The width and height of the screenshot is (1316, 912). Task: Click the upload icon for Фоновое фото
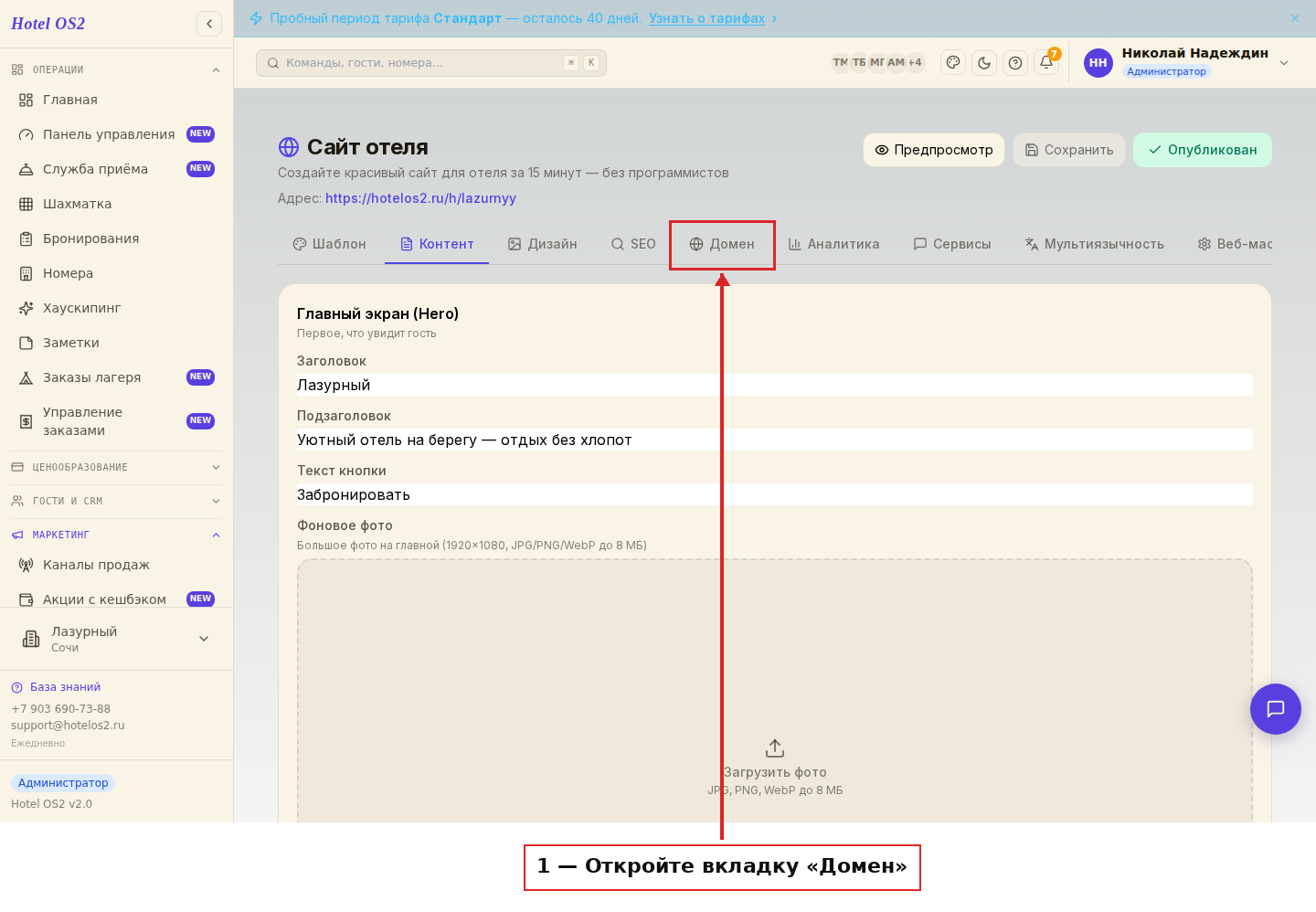[775, 748]
